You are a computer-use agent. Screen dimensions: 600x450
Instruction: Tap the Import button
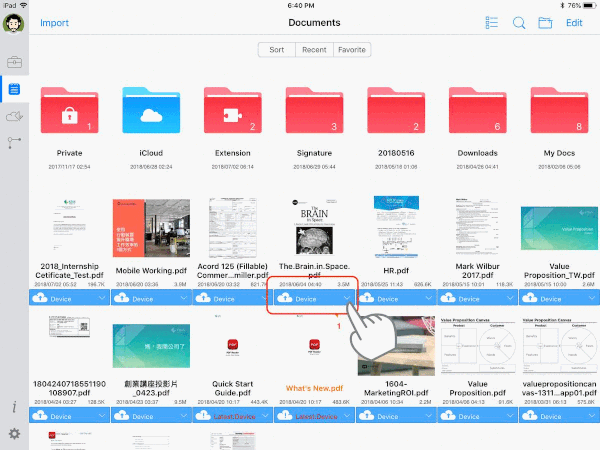(x=54, y=22)
